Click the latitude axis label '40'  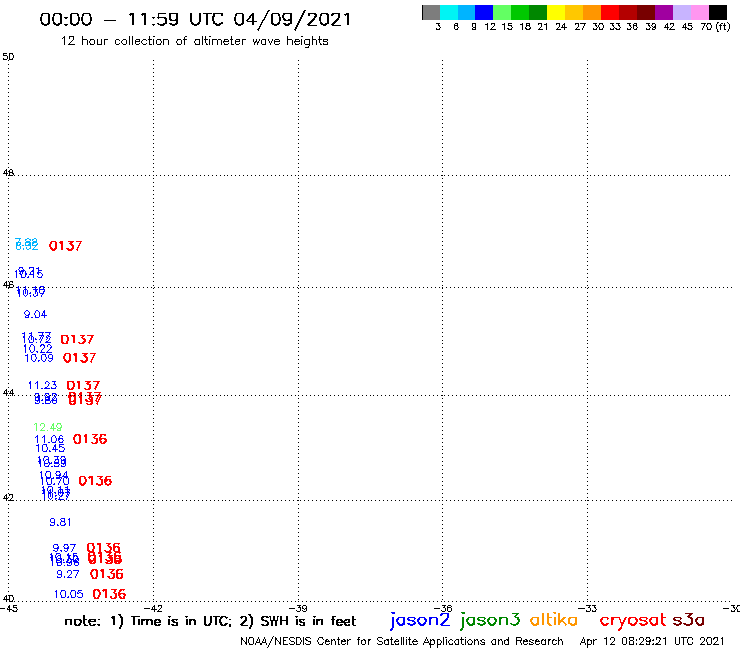pyautogui.click(x=8, y=599)
